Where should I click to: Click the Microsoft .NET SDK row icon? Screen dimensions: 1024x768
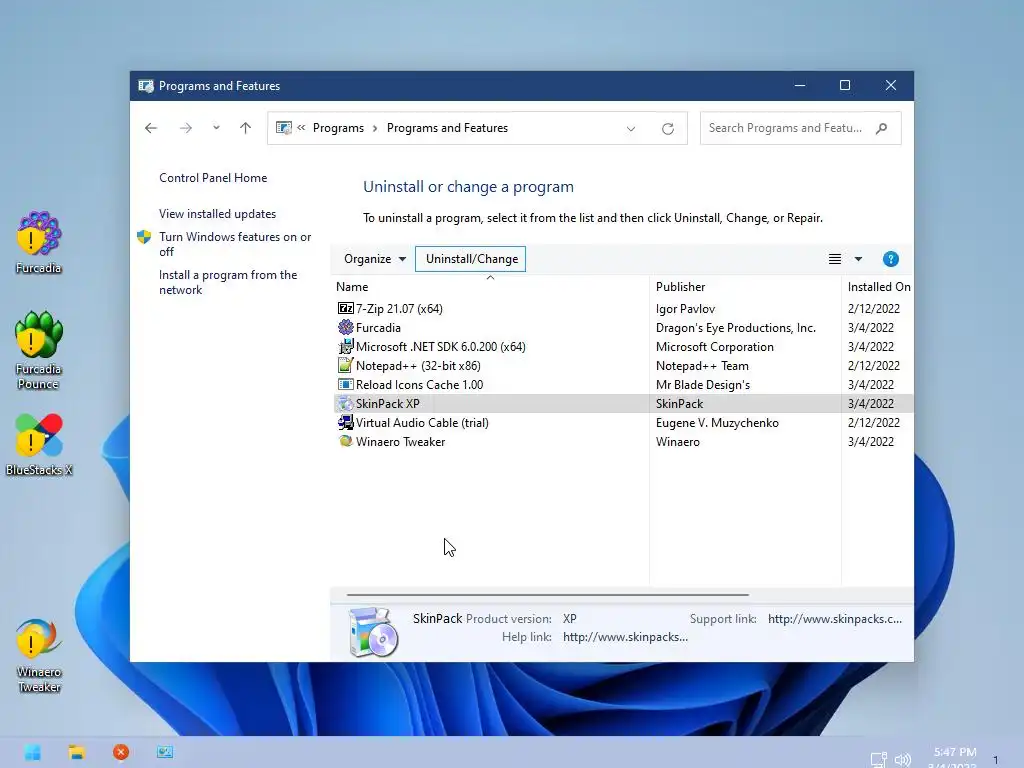pos(345,346)
